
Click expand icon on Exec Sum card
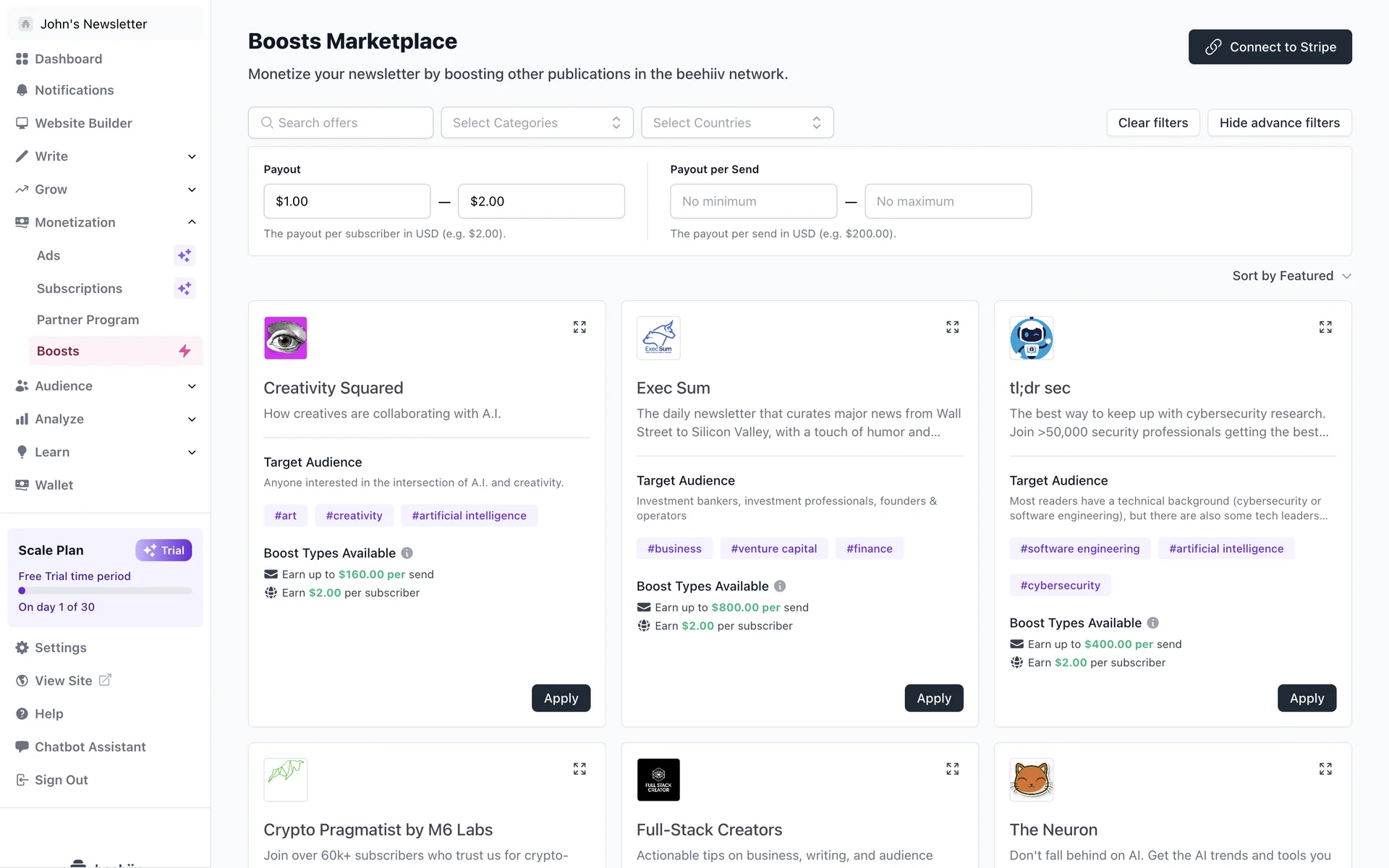[x=952, y=327]
